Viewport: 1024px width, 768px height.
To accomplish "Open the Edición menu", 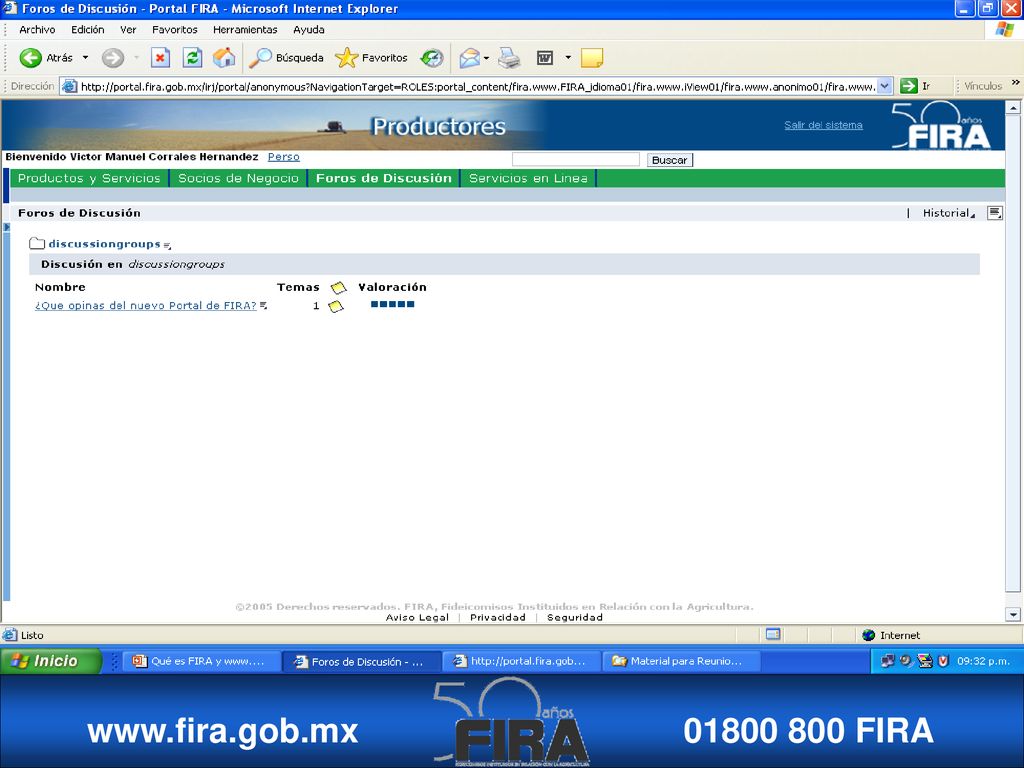I will pyautogui.click(x=88, y=29).
